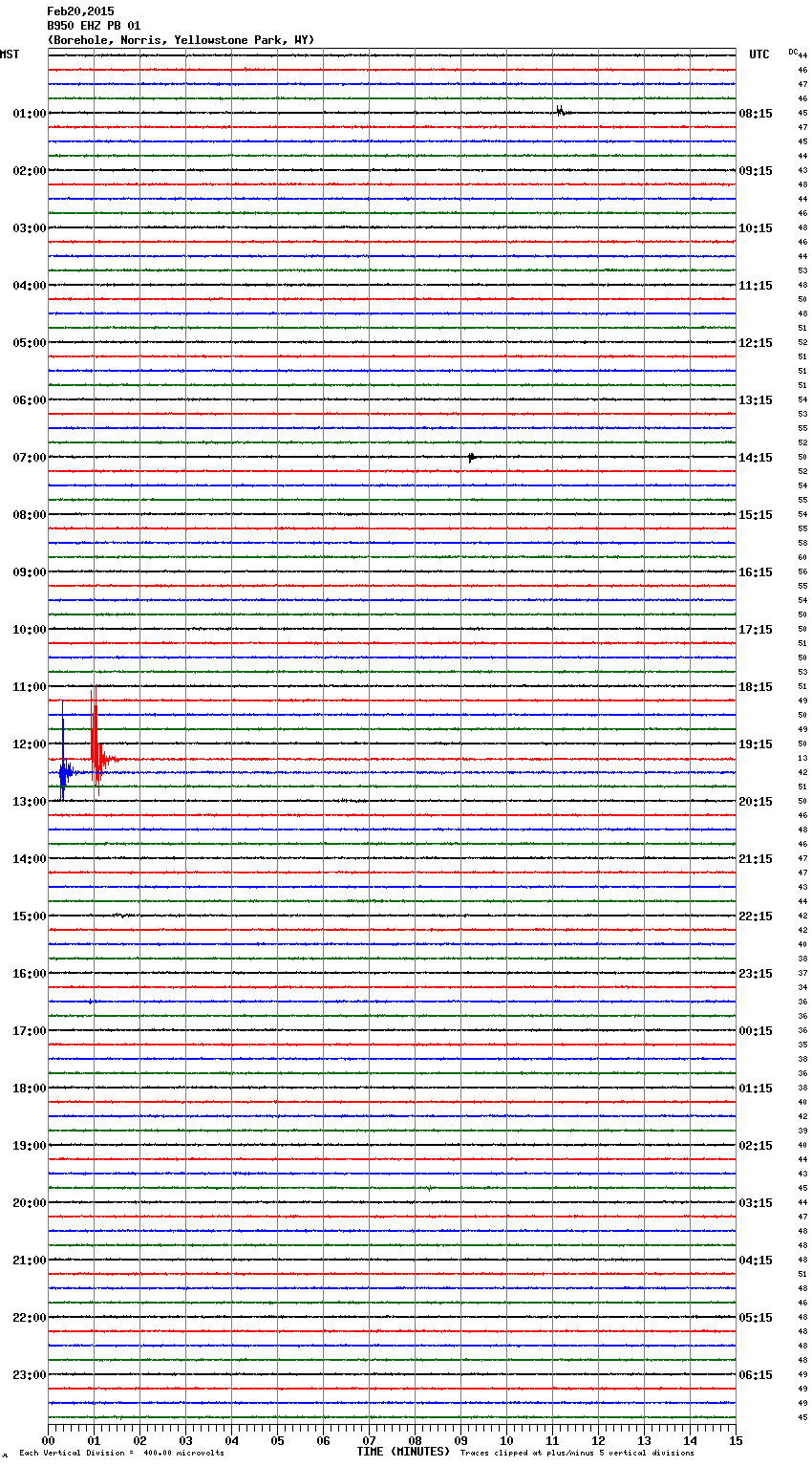
Task: Click the '20:15' UTC time label
Action: (x=756, y=802)
